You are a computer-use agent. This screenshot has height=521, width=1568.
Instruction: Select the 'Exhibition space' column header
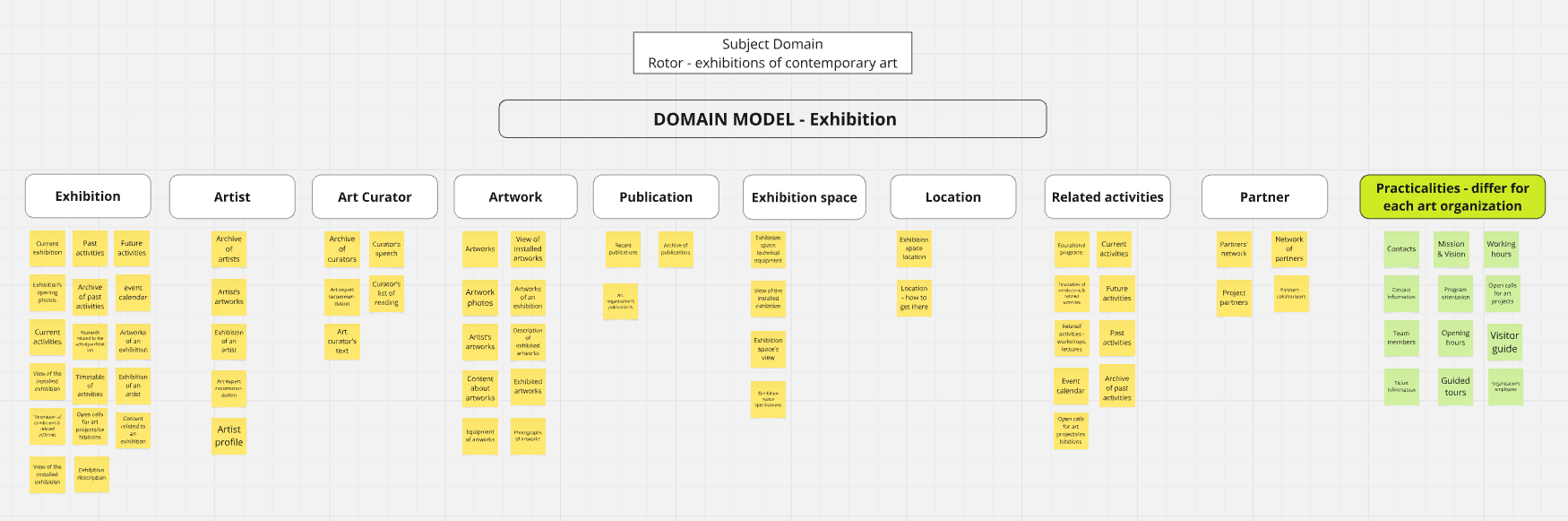point(805,196)
